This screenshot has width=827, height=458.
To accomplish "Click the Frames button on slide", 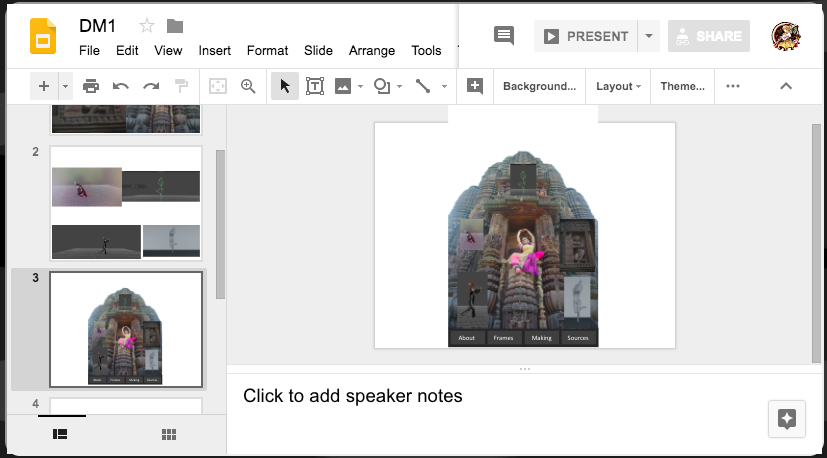I will click(504, 338).
